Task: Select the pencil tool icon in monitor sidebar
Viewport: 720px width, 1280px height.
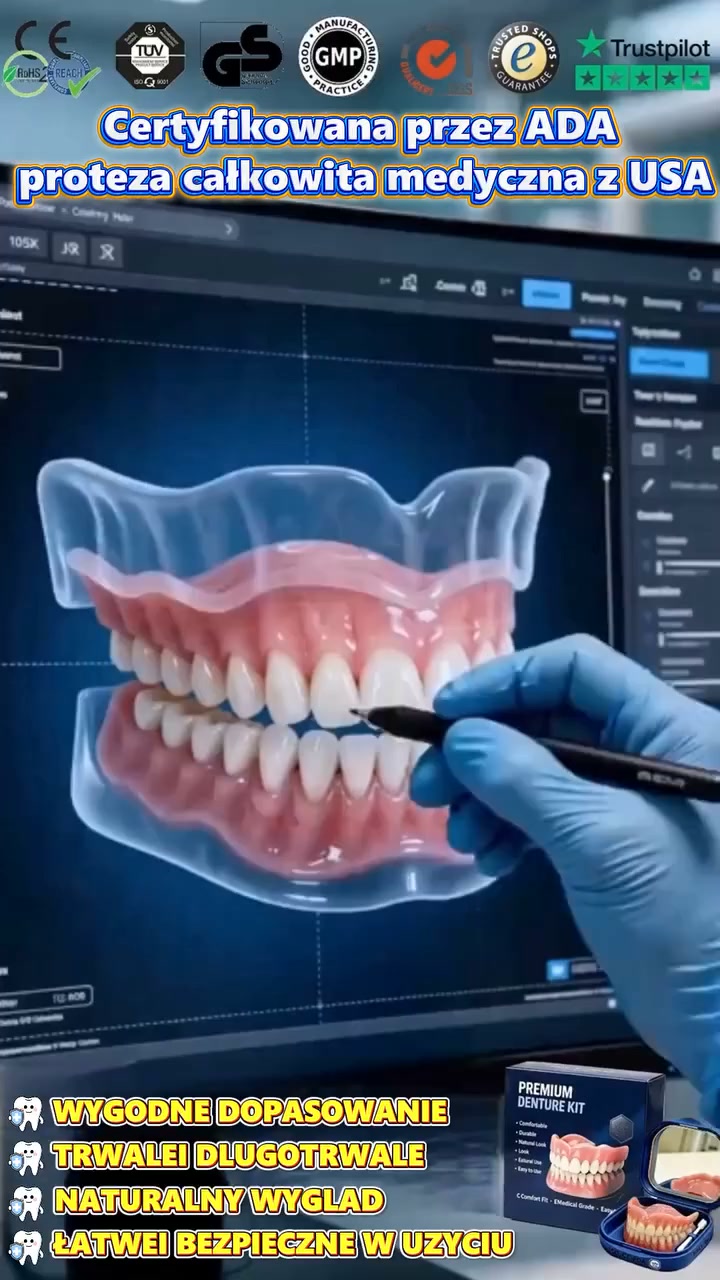Action: [x=648, y=486]
